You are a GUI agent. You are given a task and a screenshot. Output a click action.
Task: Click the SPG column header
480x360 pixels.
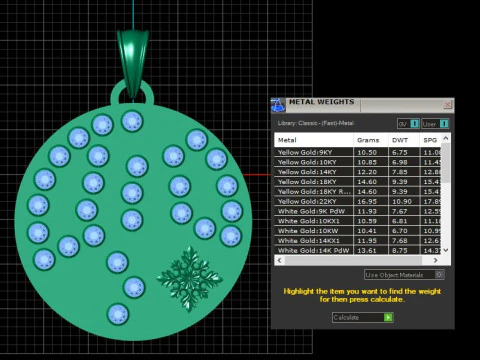coord(430,140)
